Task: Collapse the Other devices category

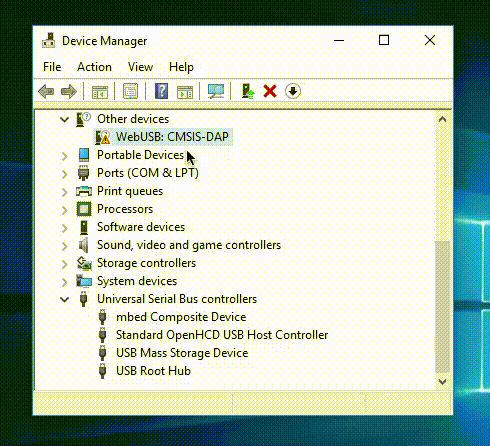Action: 64,119
